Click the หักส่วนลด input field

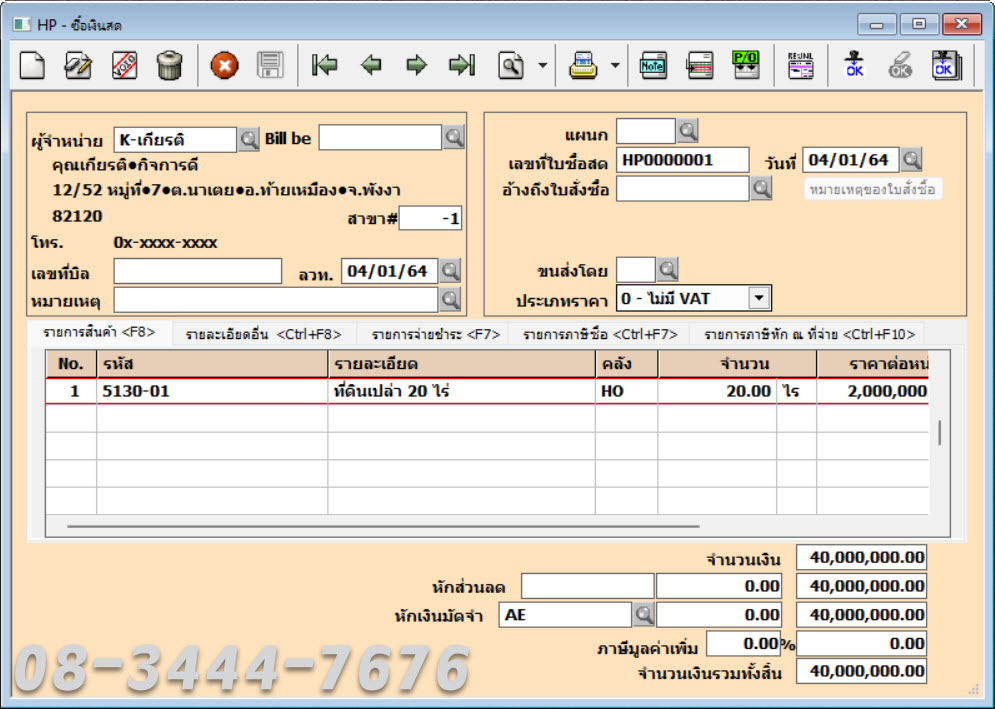point(587,585)
